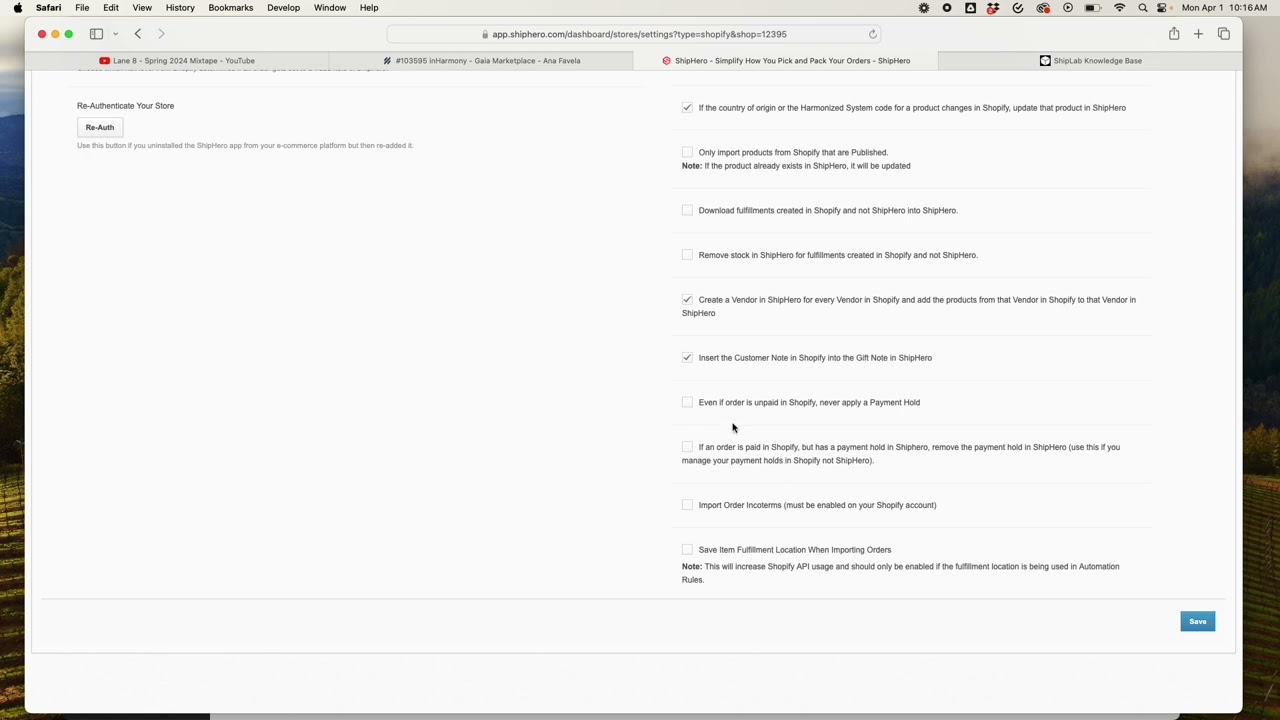Click the ShipLab Knowledge Base tab favicon
The image size is (1280, 720).
1045,60
